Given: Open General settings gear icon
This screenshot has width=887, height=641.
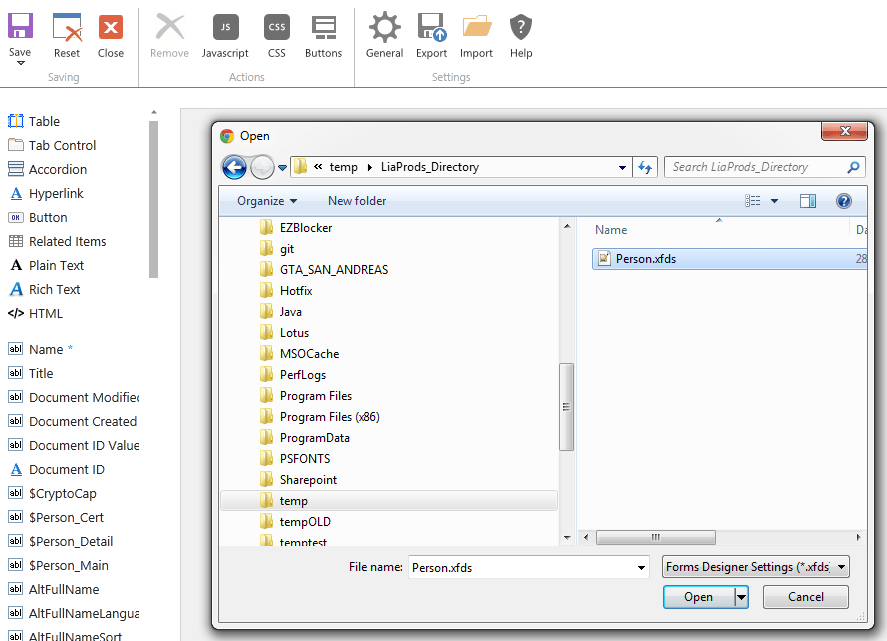Looking at the screenshot, I should [385, 27].
